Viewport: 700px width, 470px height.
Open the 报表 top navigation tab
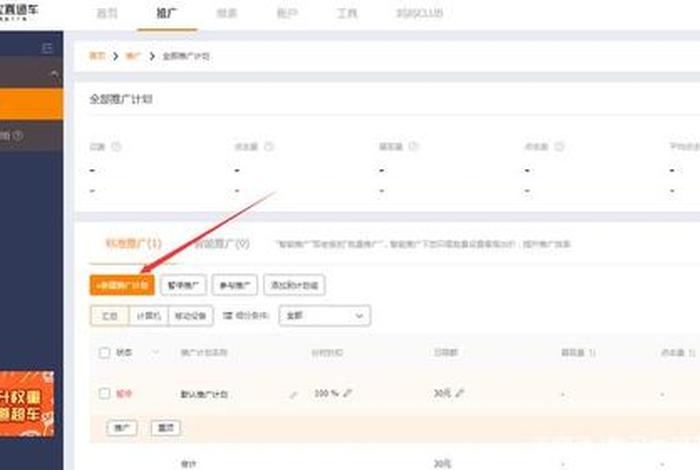pos(226,13)
